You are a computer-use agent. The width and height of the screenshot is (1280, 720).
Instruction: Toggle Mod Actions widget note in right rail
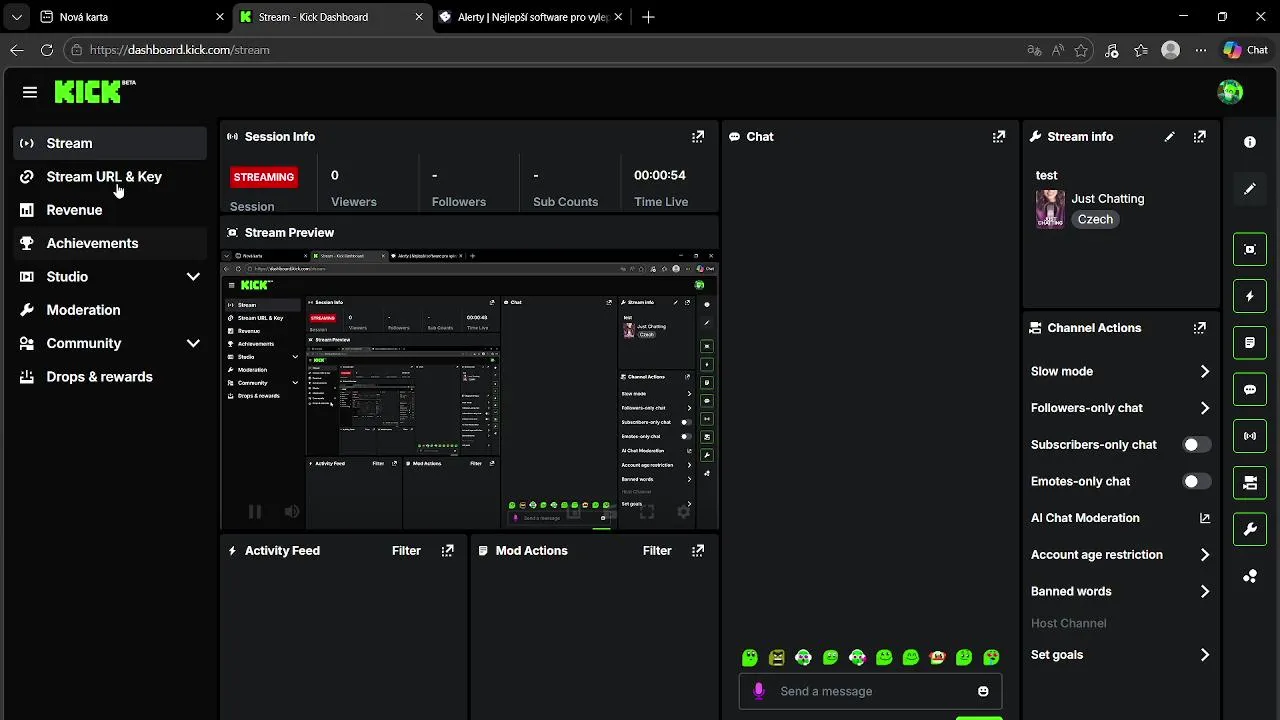pyautogui.click(x=1250, y=343)
